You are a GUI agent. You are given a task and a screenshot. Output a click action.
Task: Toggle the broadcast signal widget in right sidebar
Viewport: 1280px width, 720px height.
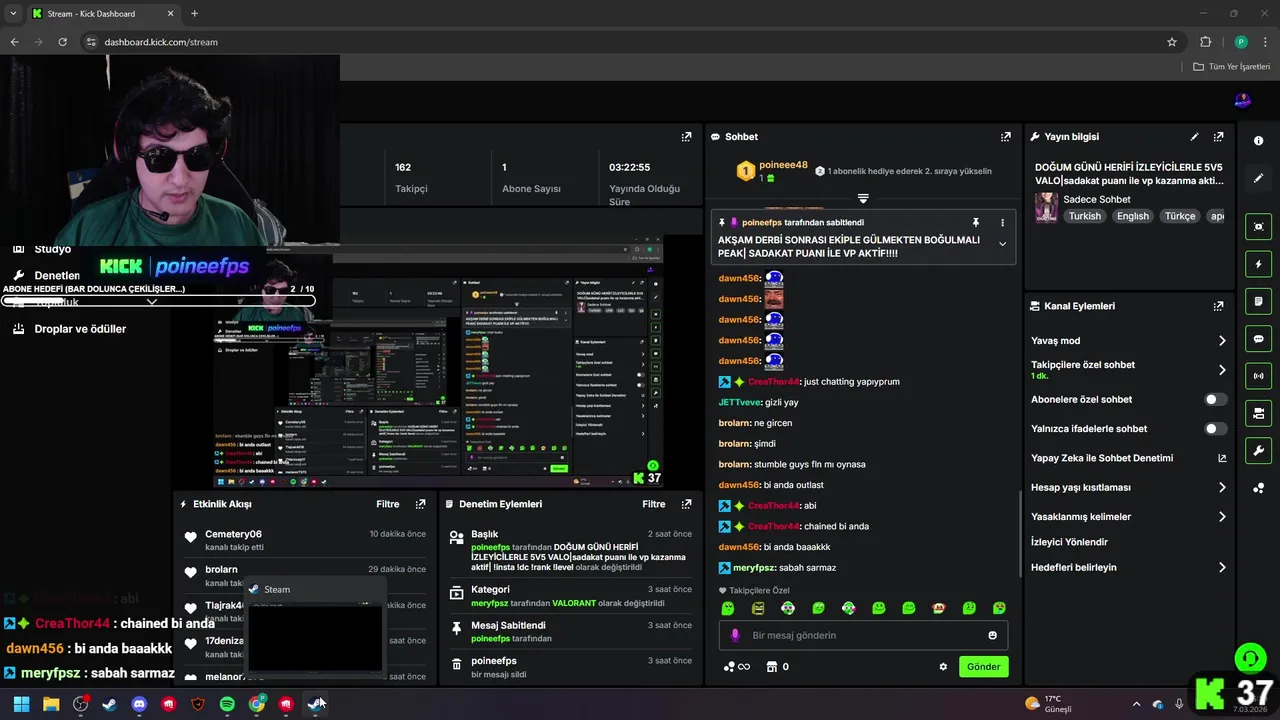(x=1258, y=376)
